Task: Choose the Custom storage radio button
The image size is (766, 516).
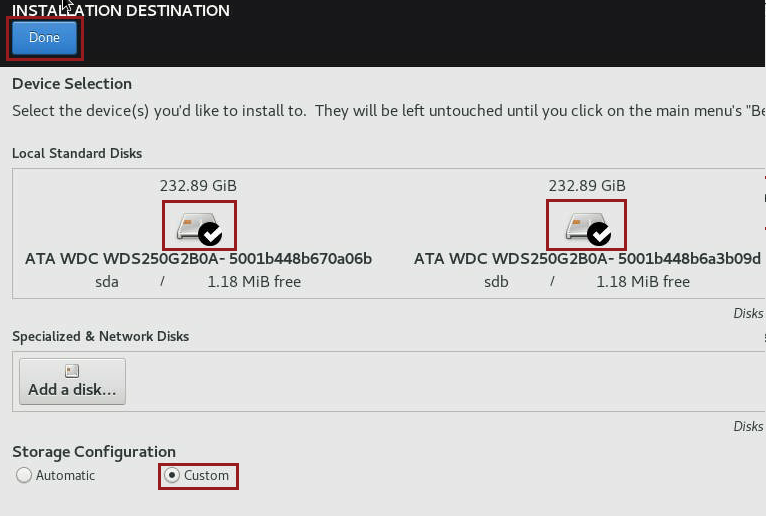Action: pos(171,475)
